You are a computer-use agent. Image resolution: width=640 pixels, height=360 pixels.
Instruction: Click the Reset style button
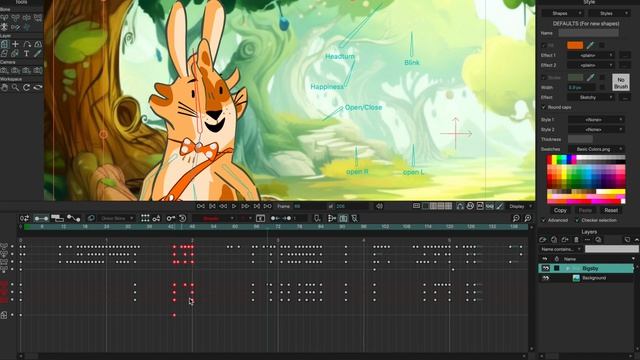click(x=611, y=210)
